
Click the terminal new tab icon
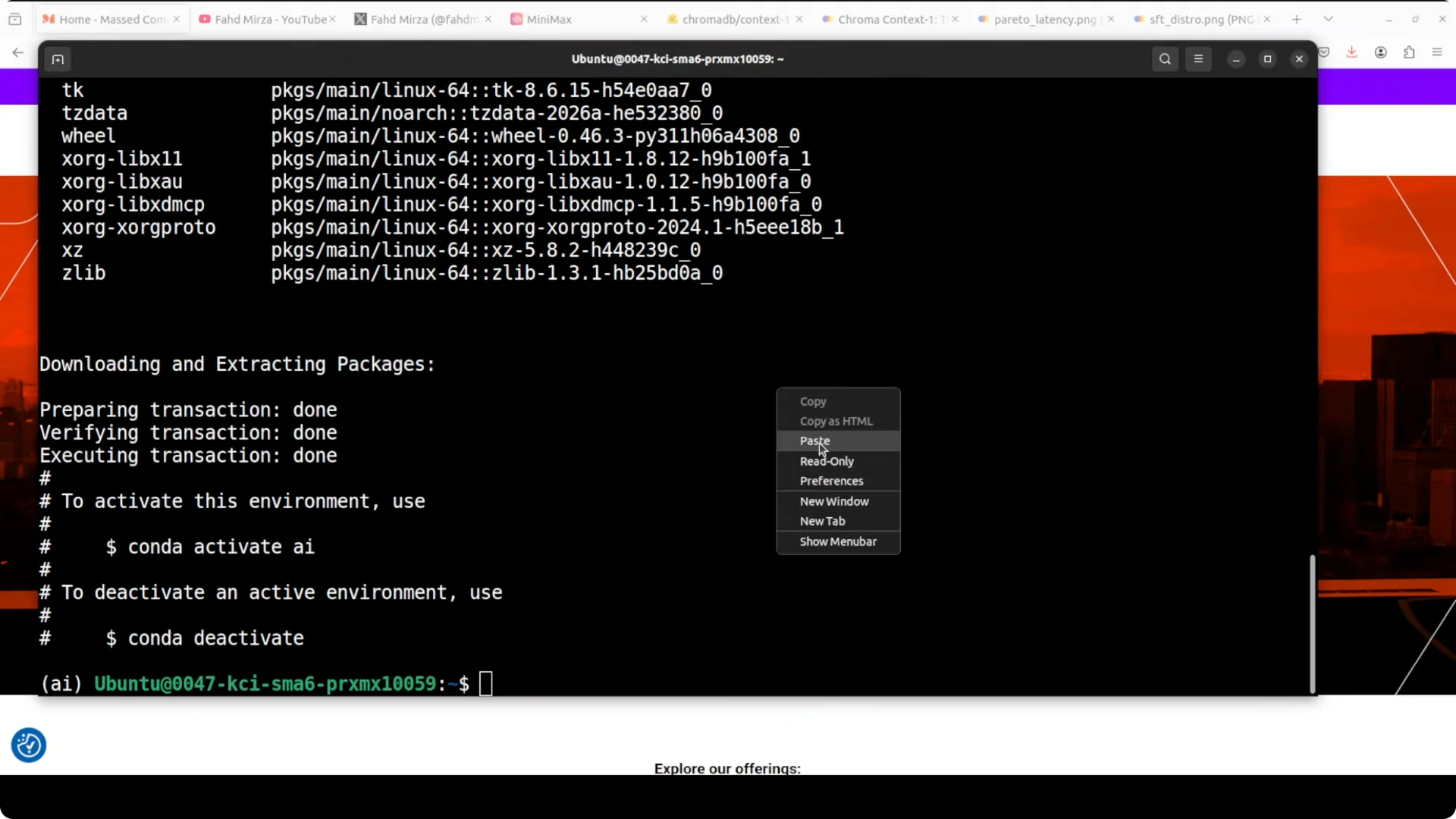pyautogui.click(x=58, y=59)
